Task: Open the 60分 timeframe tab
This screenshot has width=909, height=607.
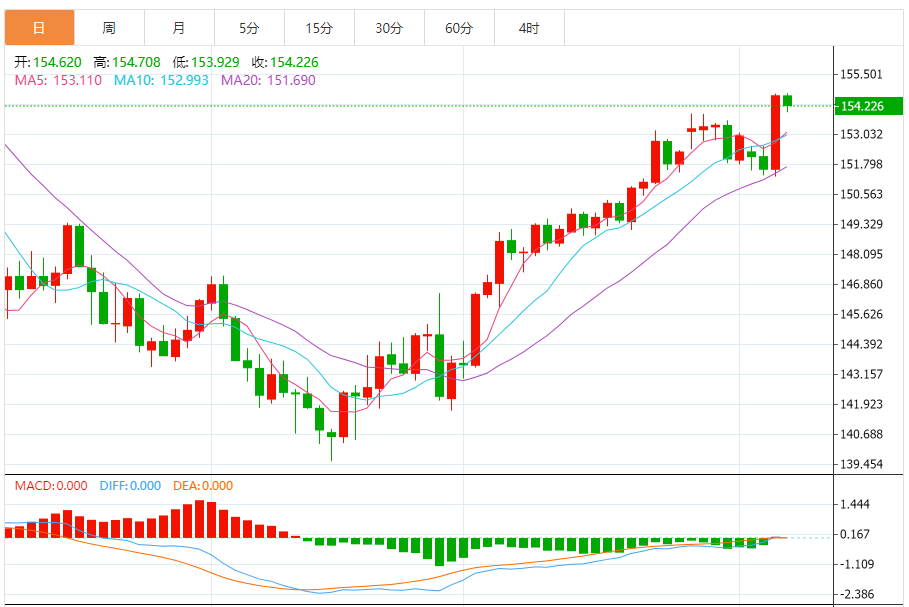Action: [459, 28]
